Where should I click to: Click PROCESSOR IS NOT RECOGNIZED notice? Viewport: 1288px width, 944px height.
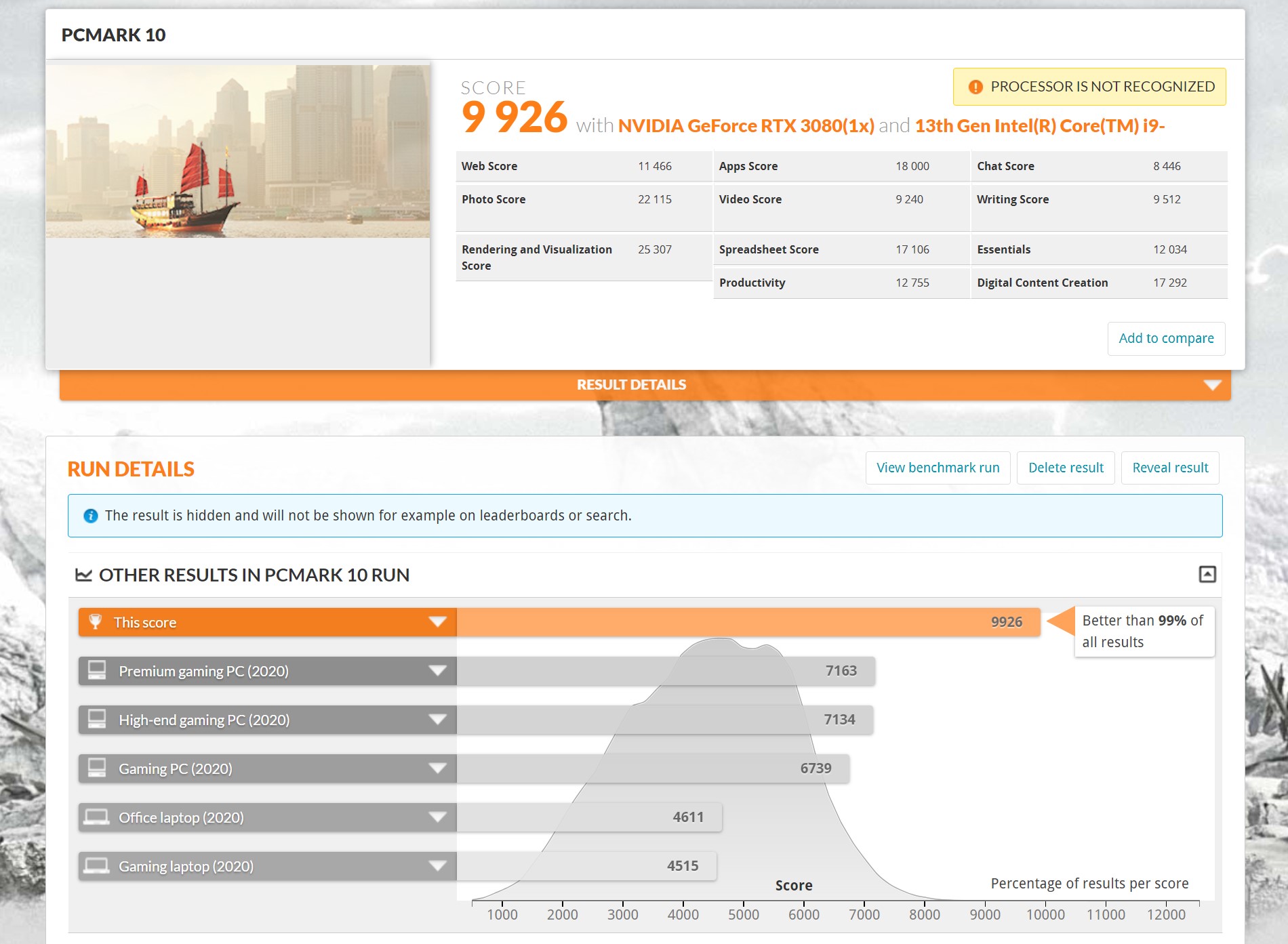[1089, 87]
